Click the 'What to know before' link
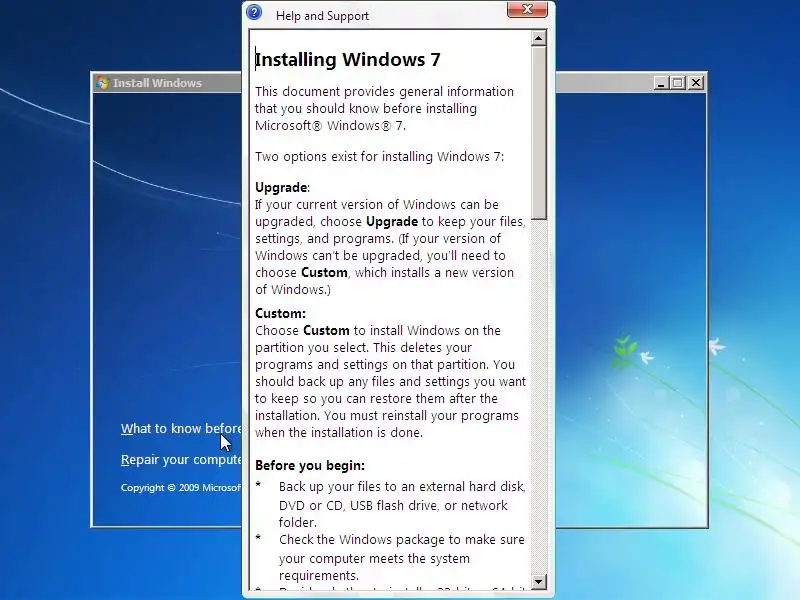Screen dimensions: 800x600 click(x=181, y=429)
